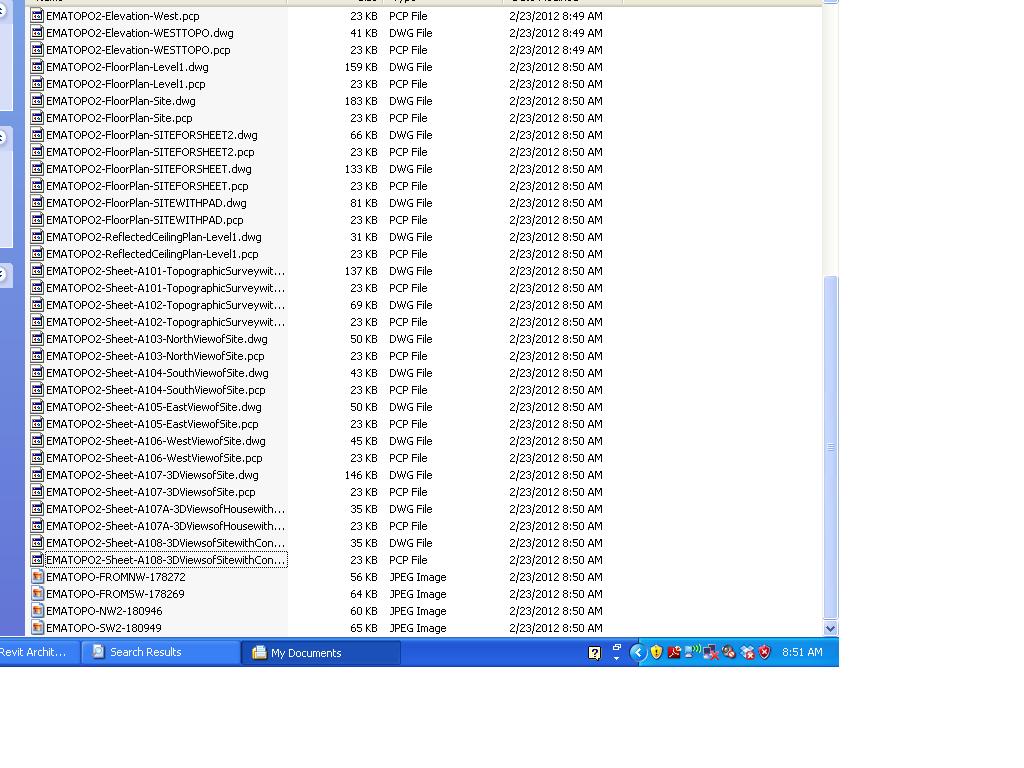Select file EMATOPO2-Sheet-A103-NorthViewofSite.pcp

click(155, 355)
